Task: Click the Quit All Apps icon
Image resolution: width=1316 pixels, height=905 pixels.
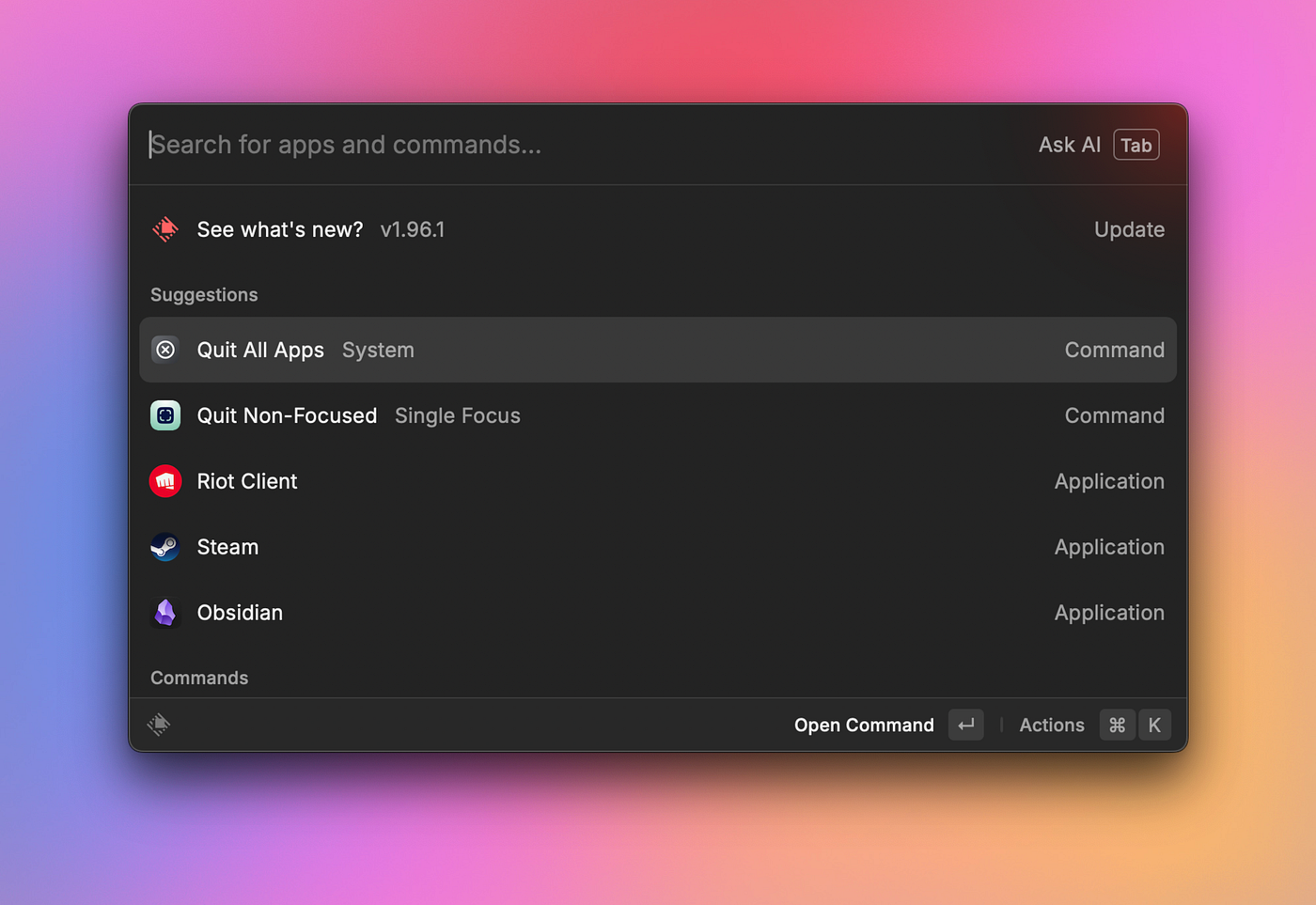Action: [165, 350]
